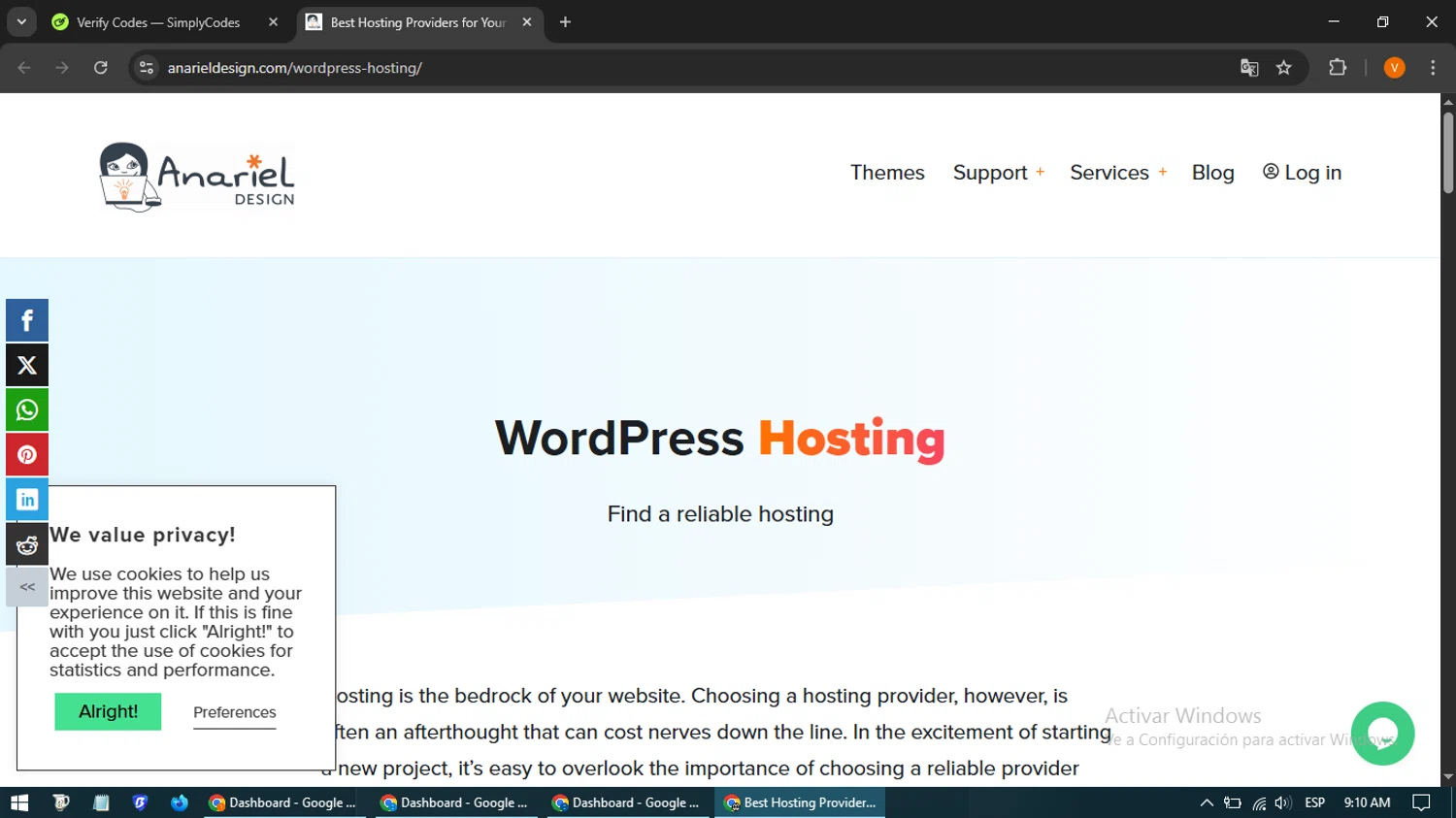Share the page via WhatsApp
The image size is (1456, 818).
pos(27,410)
